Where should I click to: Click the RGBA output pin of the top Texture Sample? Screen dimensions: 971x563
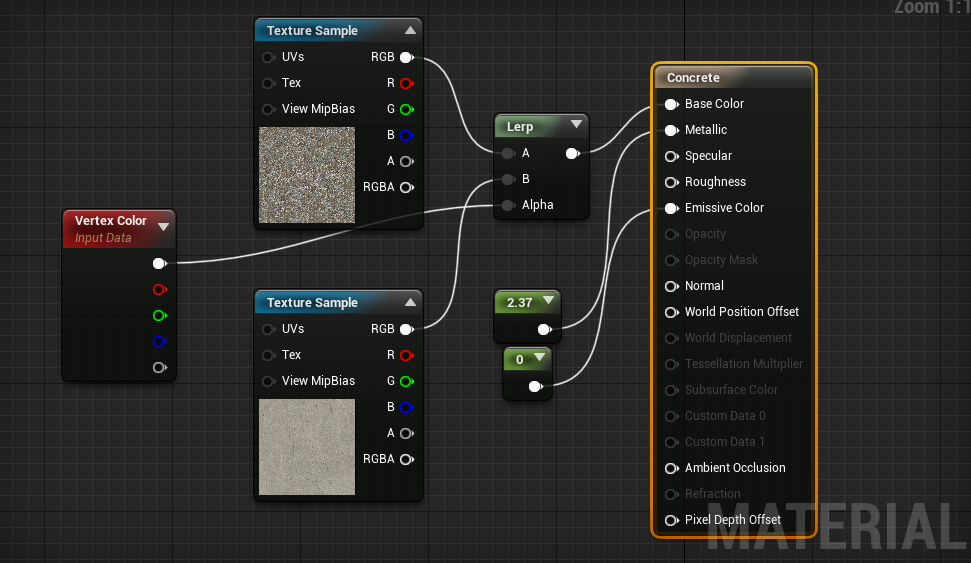[x=407, y=187]
